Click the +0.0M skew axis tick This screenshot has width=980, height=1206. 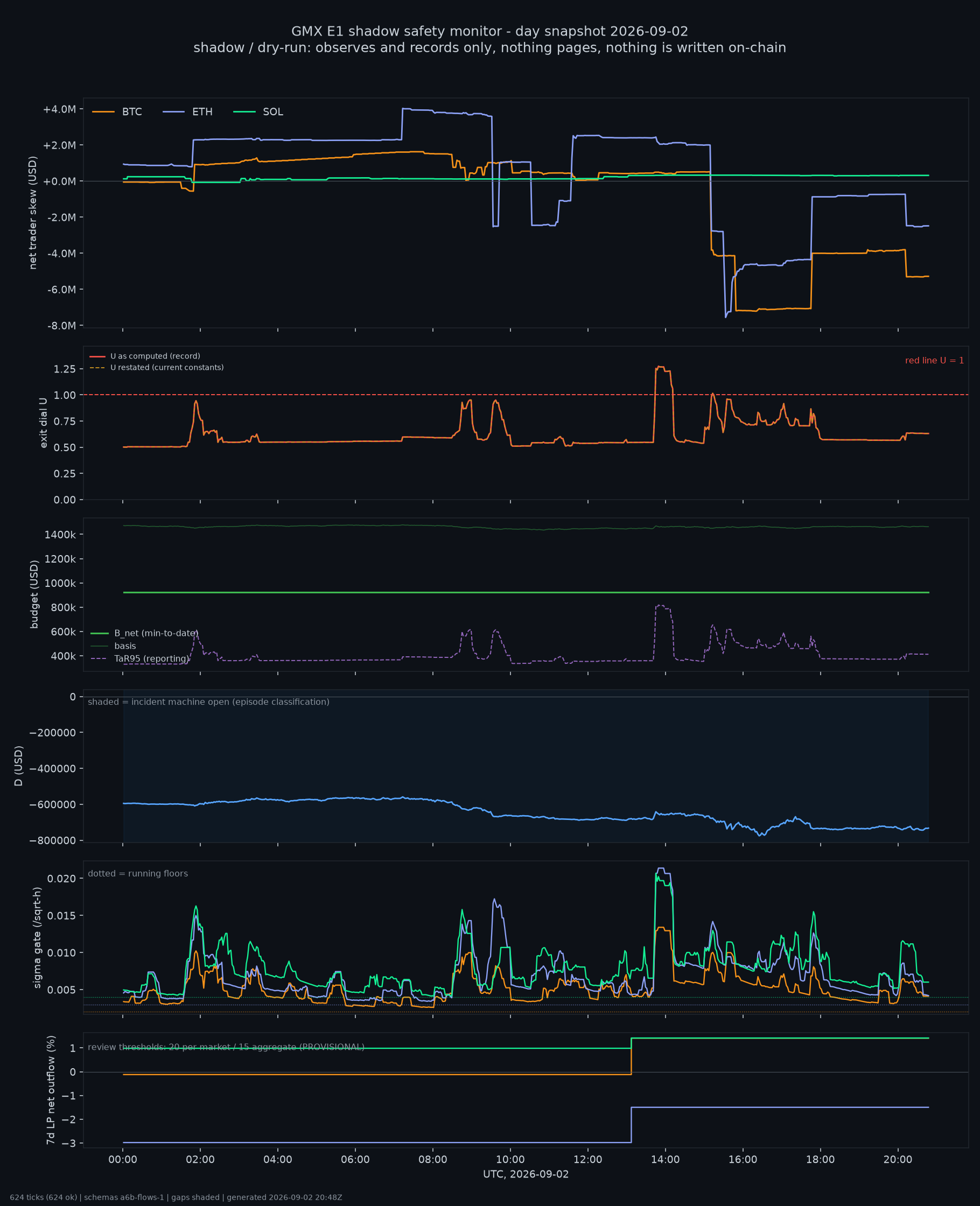pyautogui.click(x=59, y=181)
